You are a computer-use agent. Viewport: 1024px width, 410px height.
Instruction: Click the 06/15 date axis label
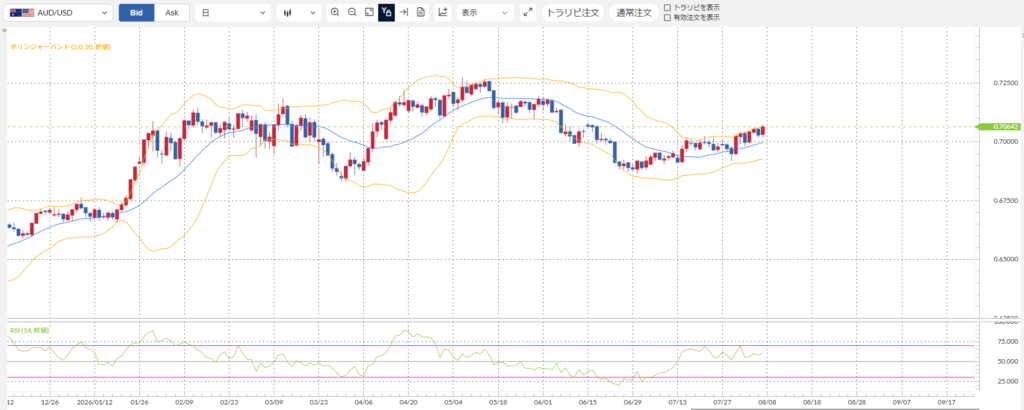[x=588, y=403]
